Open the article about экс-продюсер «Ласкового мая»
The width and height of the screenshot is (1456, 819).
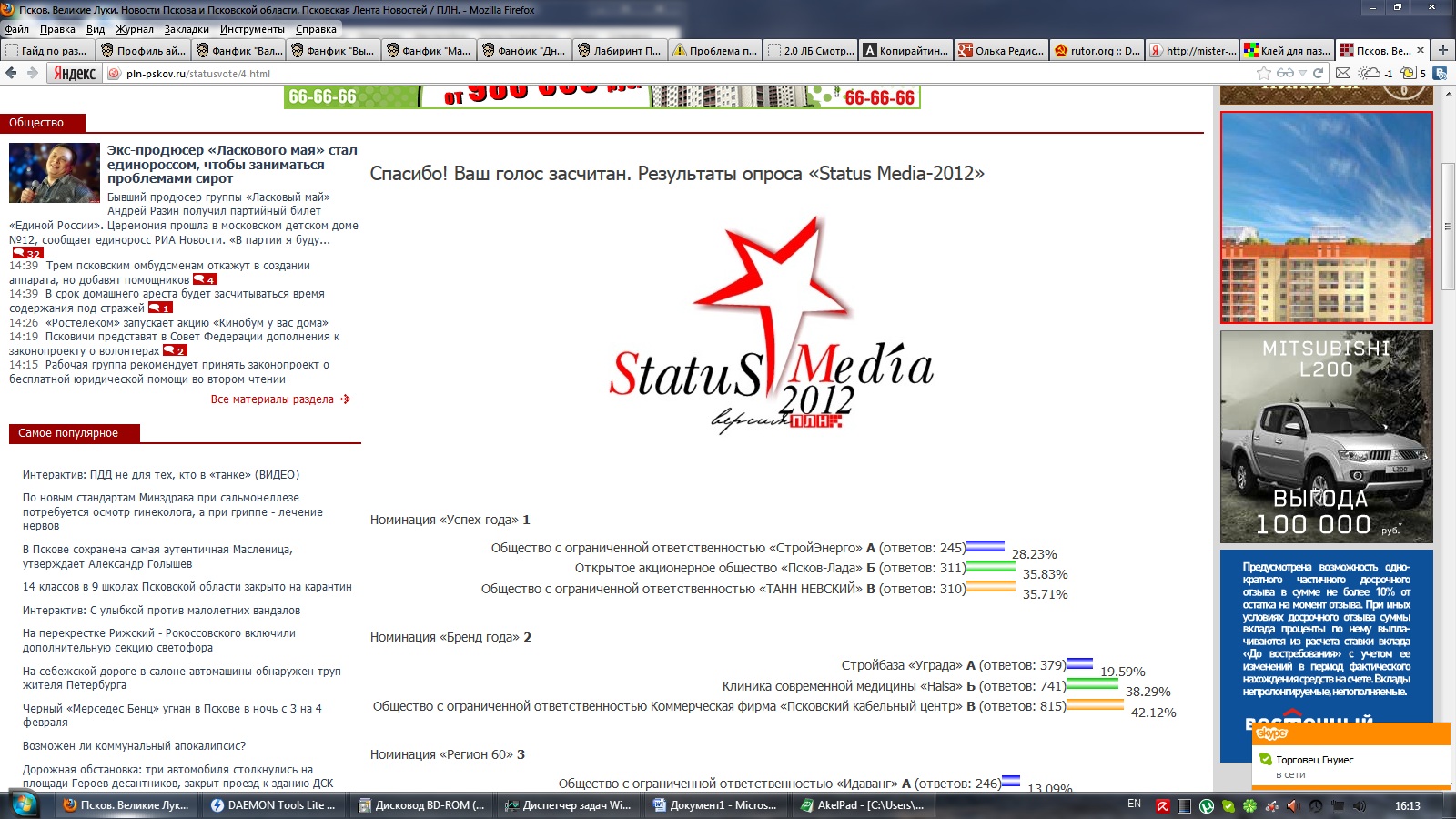coord(232,164)
